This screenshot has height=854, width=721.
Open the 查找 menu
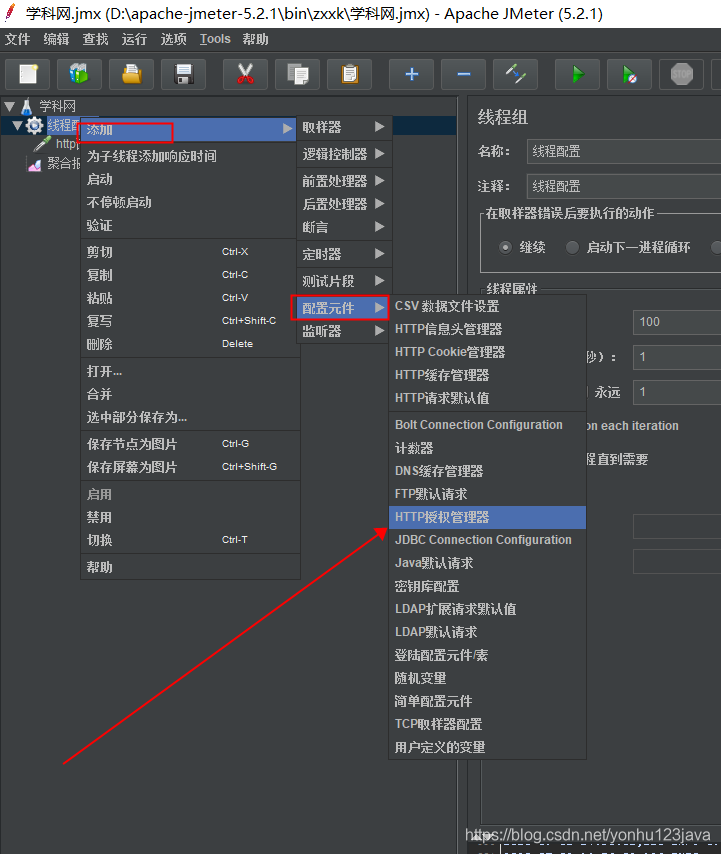coord(95,39)
